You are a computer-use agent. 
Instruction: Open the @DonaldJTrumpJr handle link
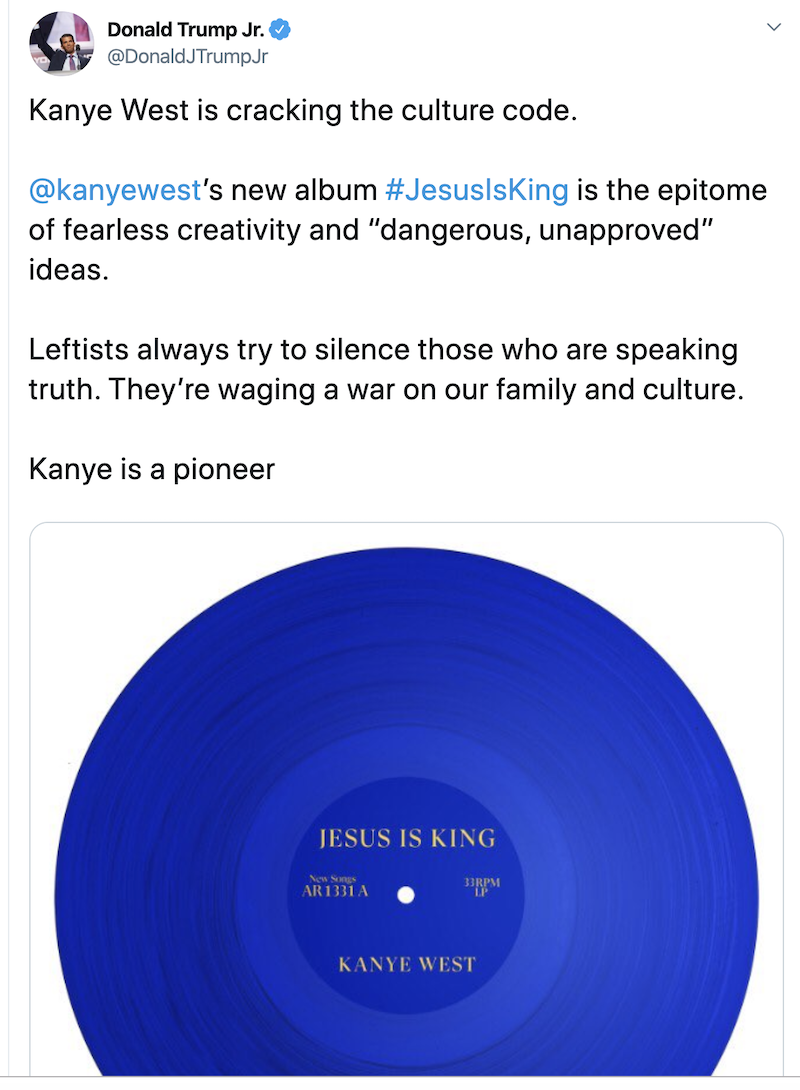[187, 57]
